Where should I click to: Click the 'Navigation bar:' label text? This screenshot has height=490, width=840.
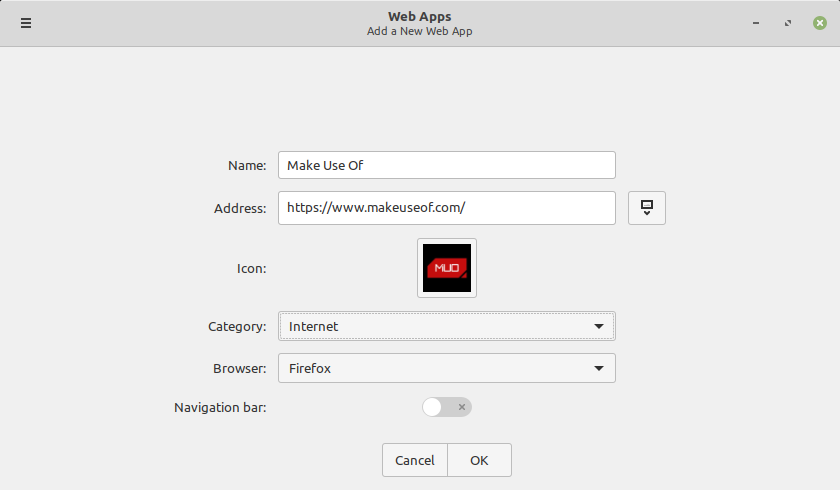220,408
